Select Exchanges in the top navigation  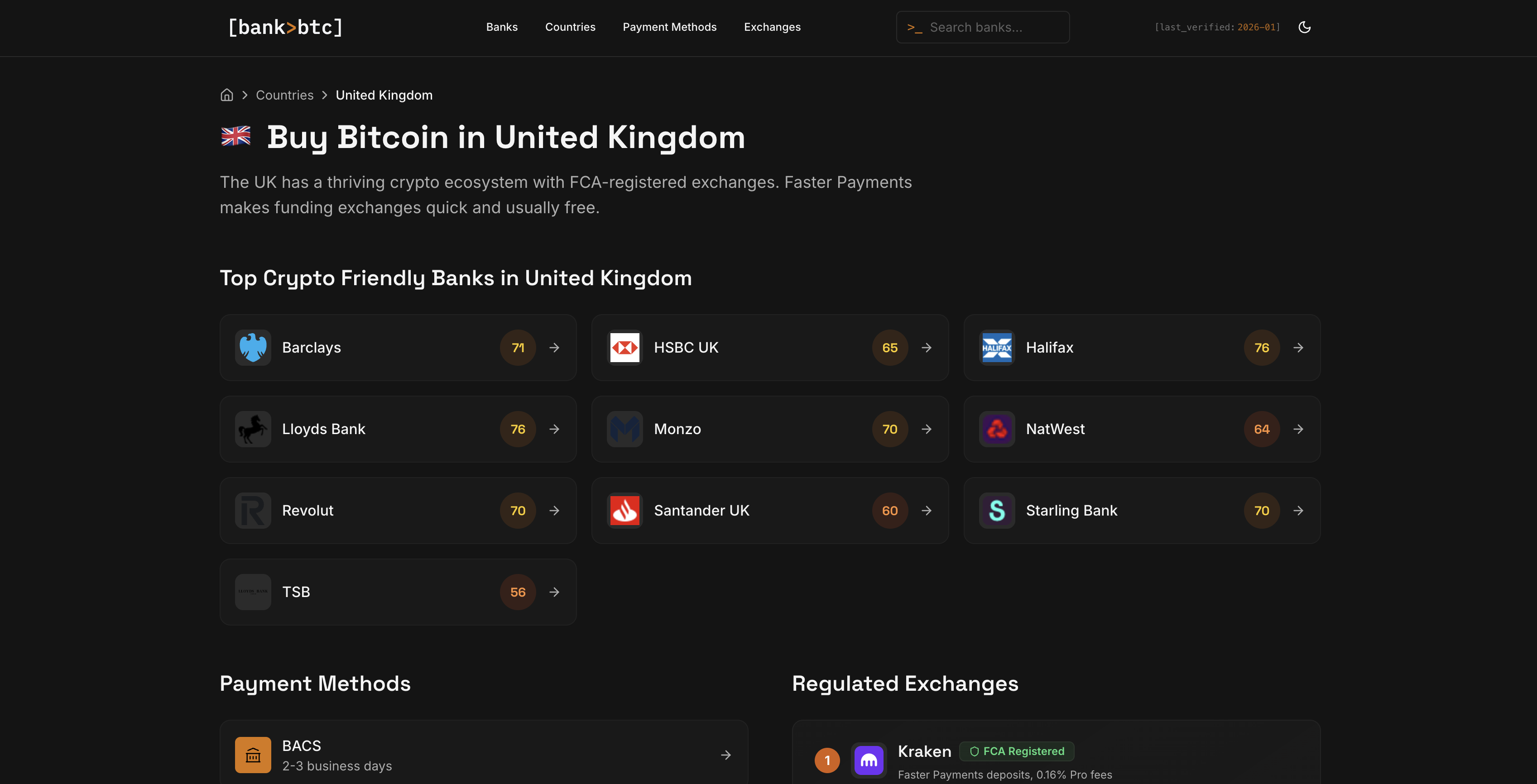pyautogui.click(x=772, y=27)
